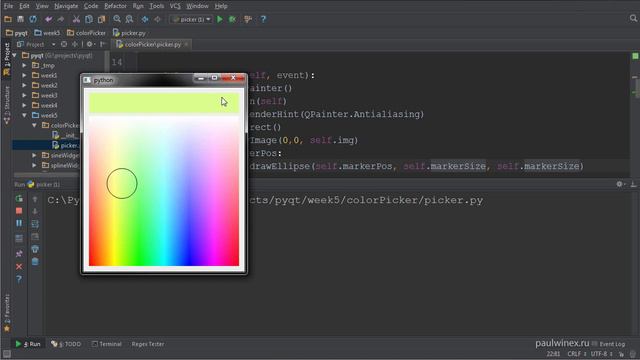The height and width of the screenshot is (360, 640).
Task: Click Scroll from Source target icon
Action: coord(64,44)
